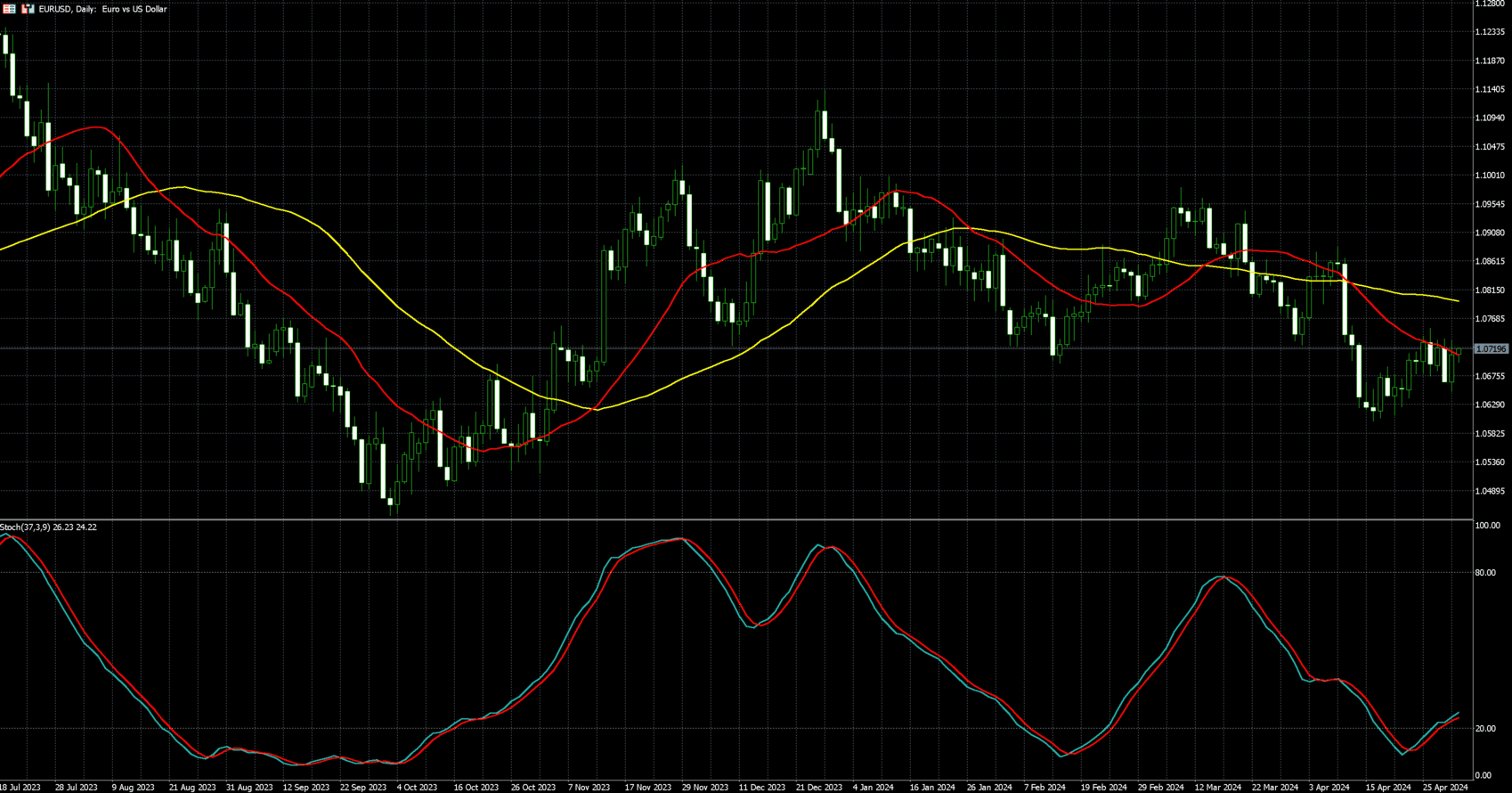Click the 3 Apr 2024 date label
Viewport: 1512px width, 793px height.
pos(1329,788)
